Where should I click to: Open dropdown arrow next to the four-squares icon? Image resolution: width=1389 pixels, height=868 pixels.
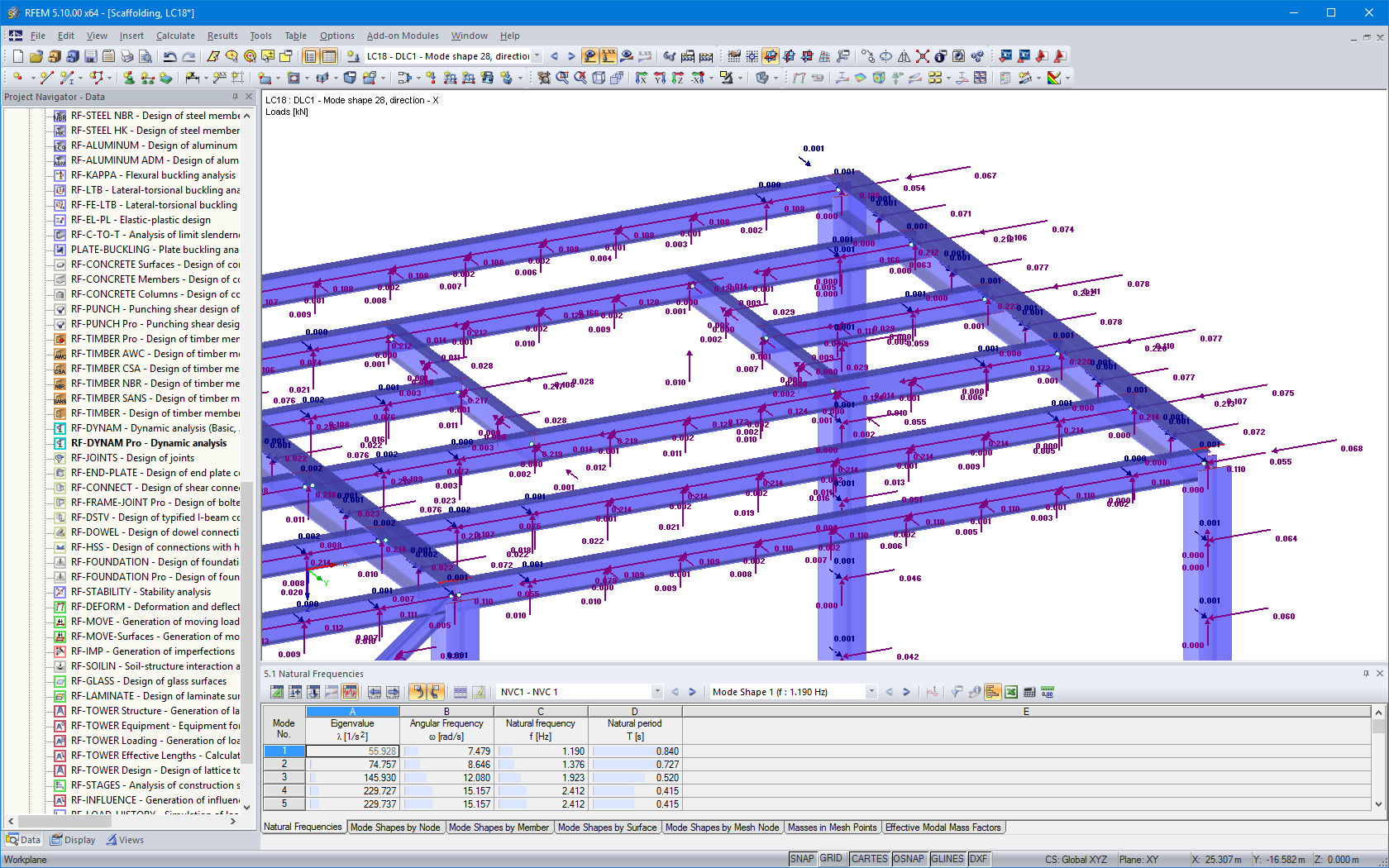[x=948, y=78]
